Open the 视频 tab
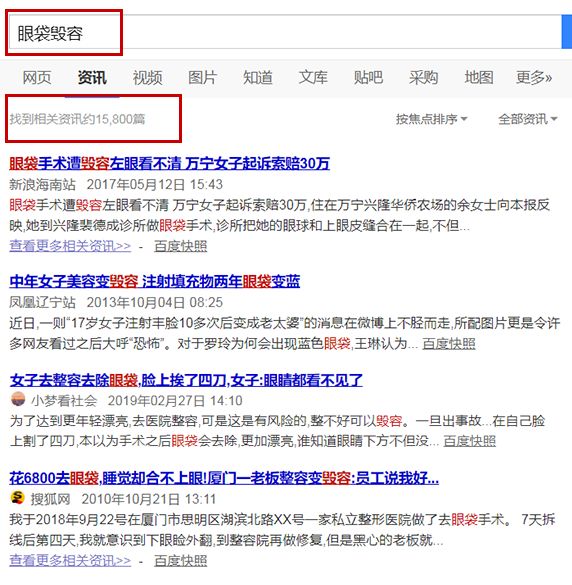572x585 pixels. pyautogui.click(x=147, y=78)
